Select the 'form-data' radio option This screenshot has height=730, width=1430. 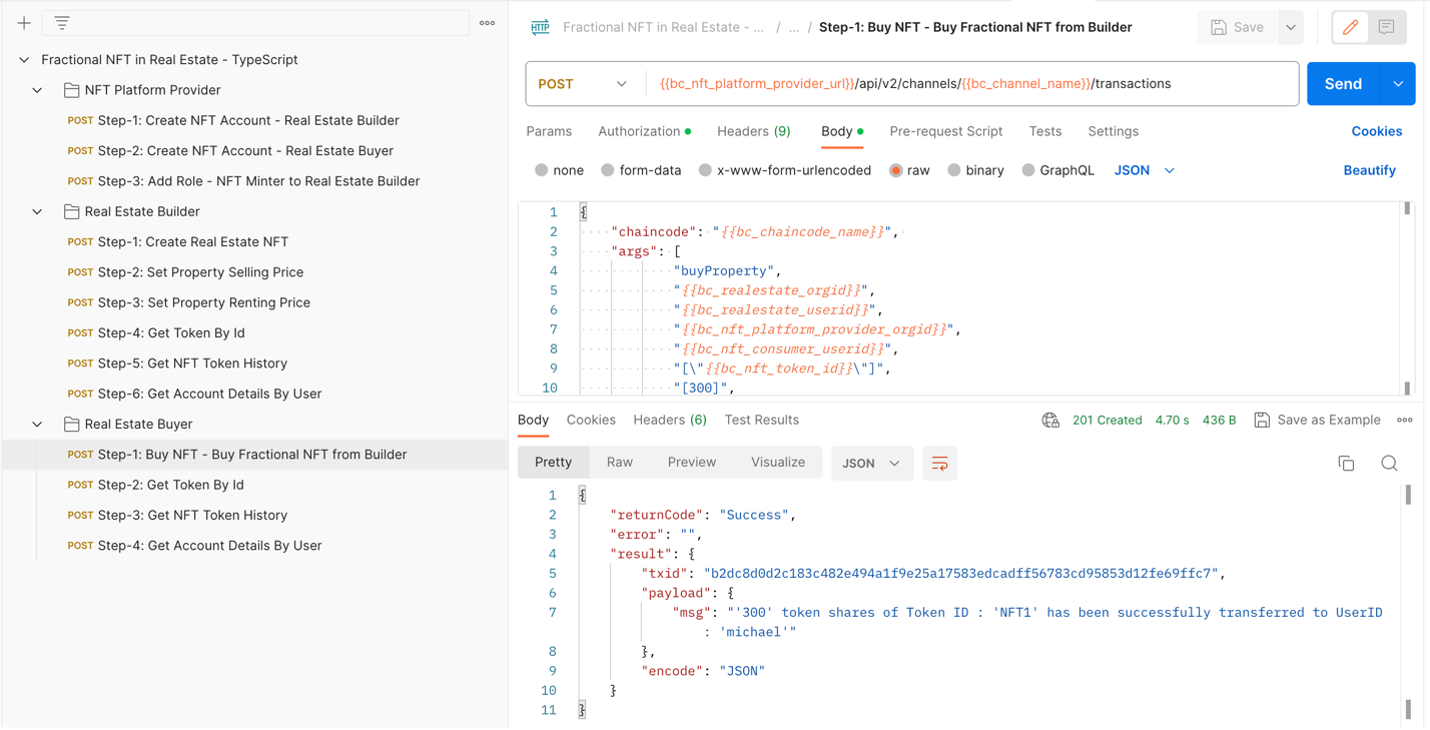point(608,170)
